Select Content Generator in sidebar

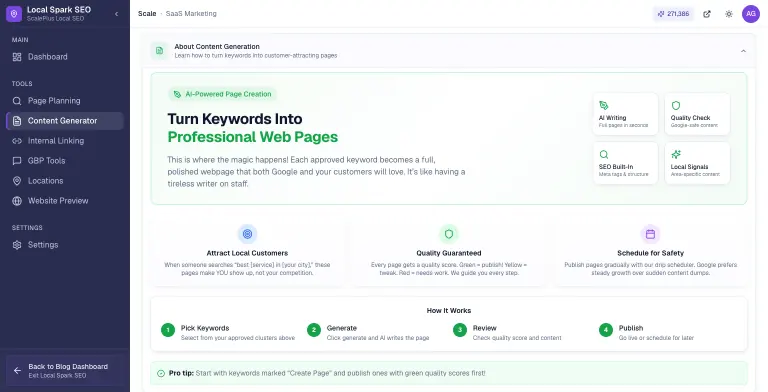click(65, 121)
